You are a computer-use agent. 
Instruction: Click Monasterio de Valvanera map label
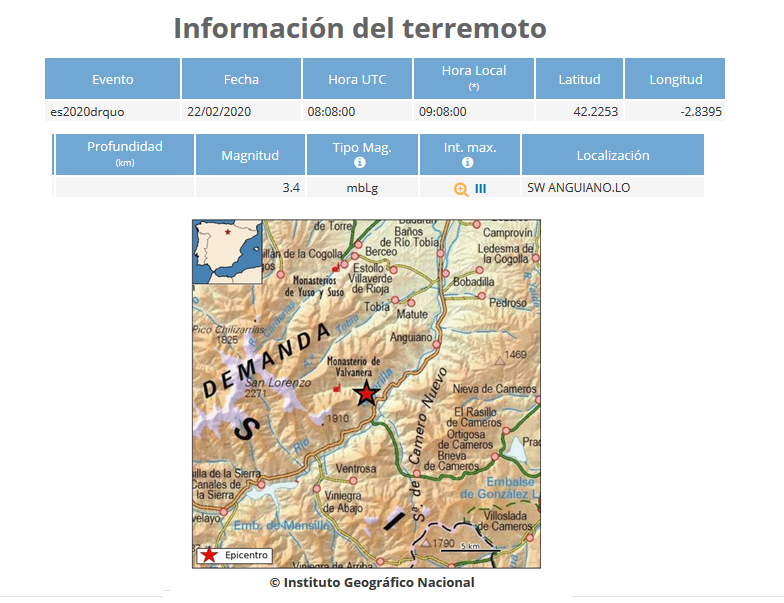pos(354,366)
